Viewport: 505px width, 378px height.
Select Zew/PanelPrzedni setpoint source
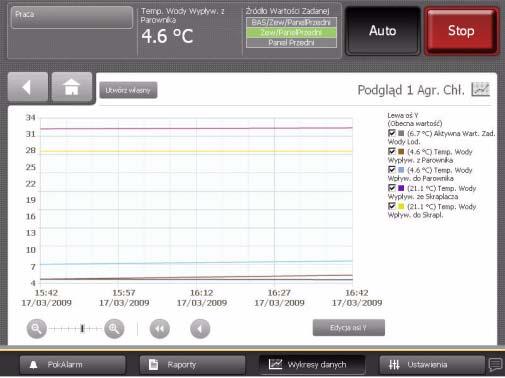click(x=291, y=32)
